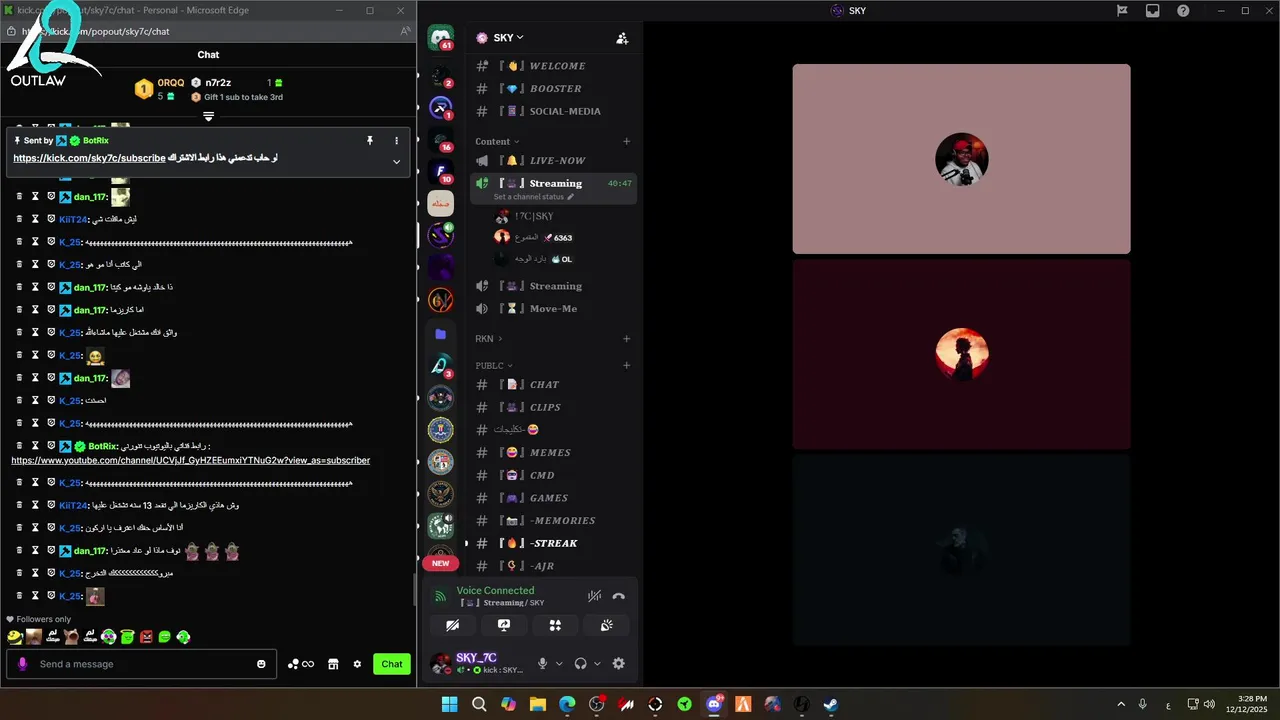This screenshot has width=1280, height=720.
Task: Send message with green Chat button
Action: [x=392, y=664]
